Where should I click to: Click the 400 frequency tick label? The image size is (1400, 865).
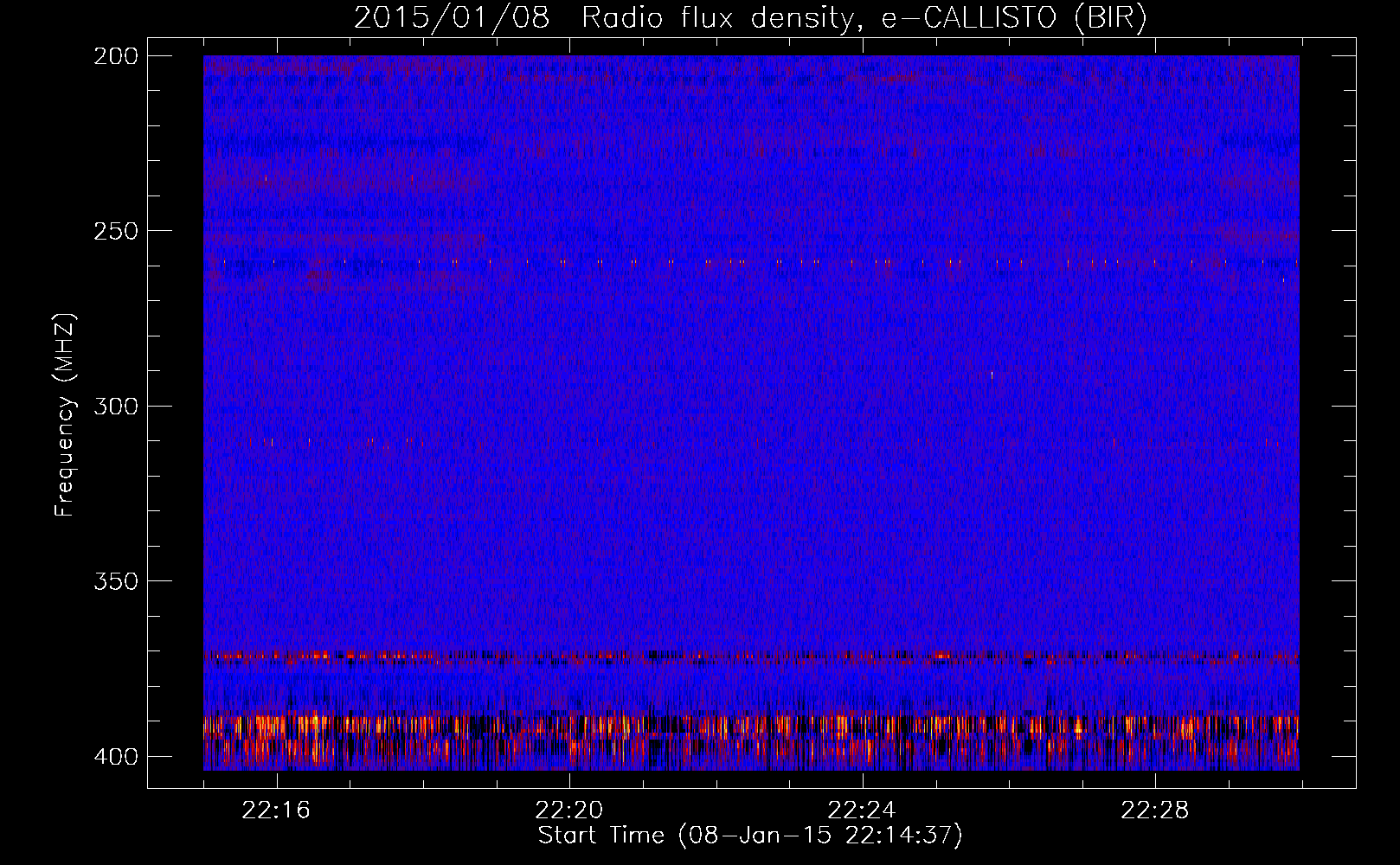pyautogui.click(x=116, y=757)
